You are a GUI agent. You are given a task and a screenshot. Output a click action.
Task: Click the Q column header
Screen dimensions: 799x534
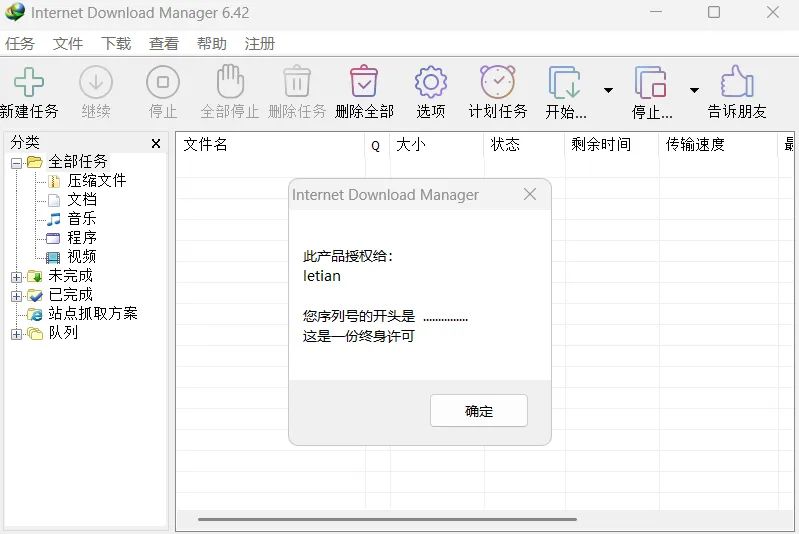pos(378,145)
